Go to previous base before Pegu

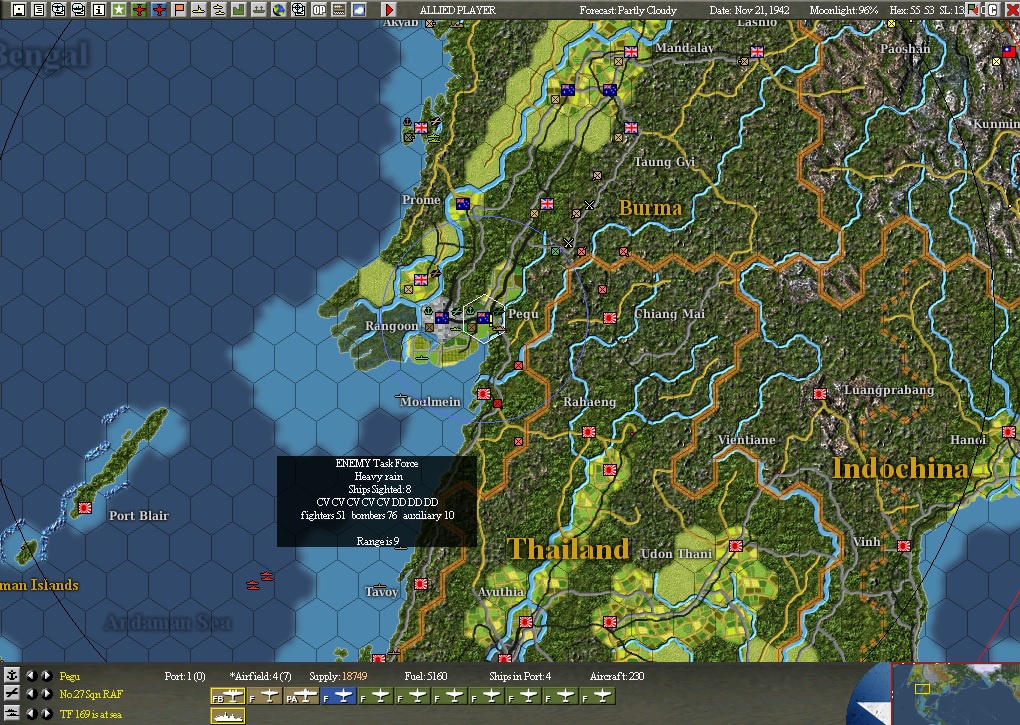coord(31,676)
